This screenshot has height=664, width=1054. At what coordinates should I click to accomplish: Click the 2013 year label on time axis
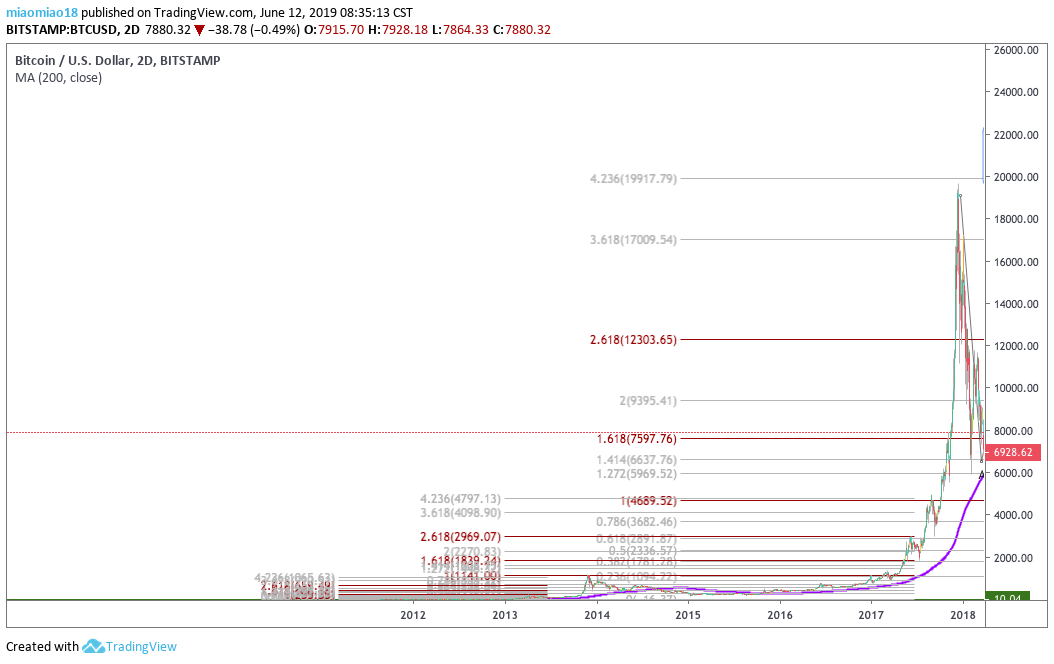click(505, 616)
